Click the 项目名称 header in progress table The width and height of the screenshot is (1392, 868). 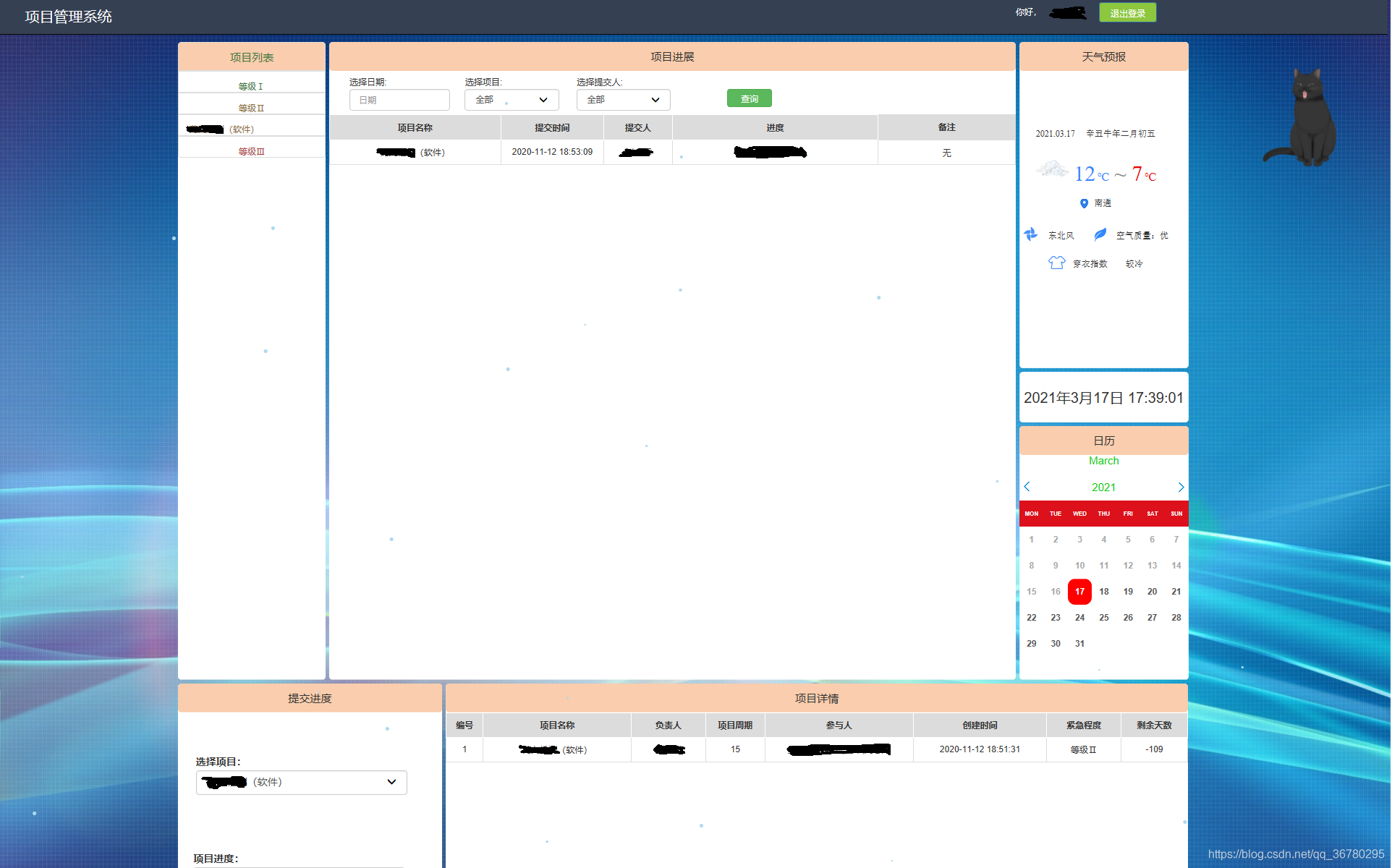[415, 128]
